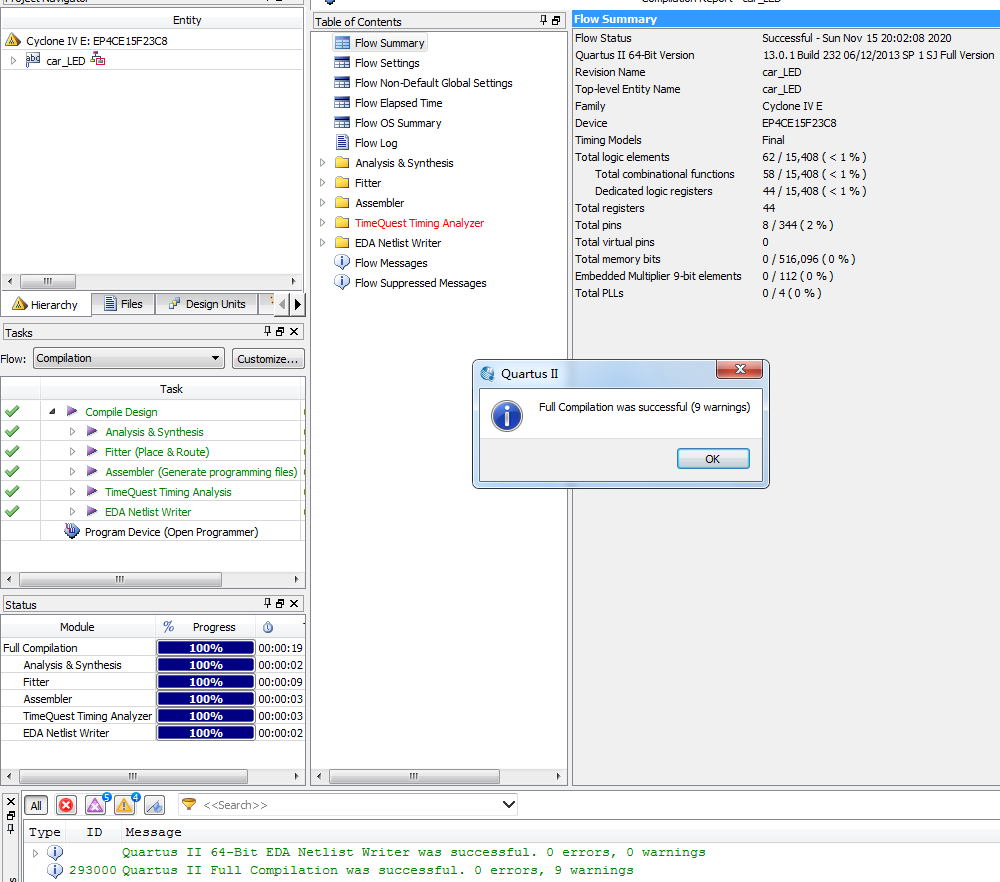Viewport: 1000px width, 882px height.
Task: Click the EDA Netlist Writer folder icon
Action: point(342,242)
